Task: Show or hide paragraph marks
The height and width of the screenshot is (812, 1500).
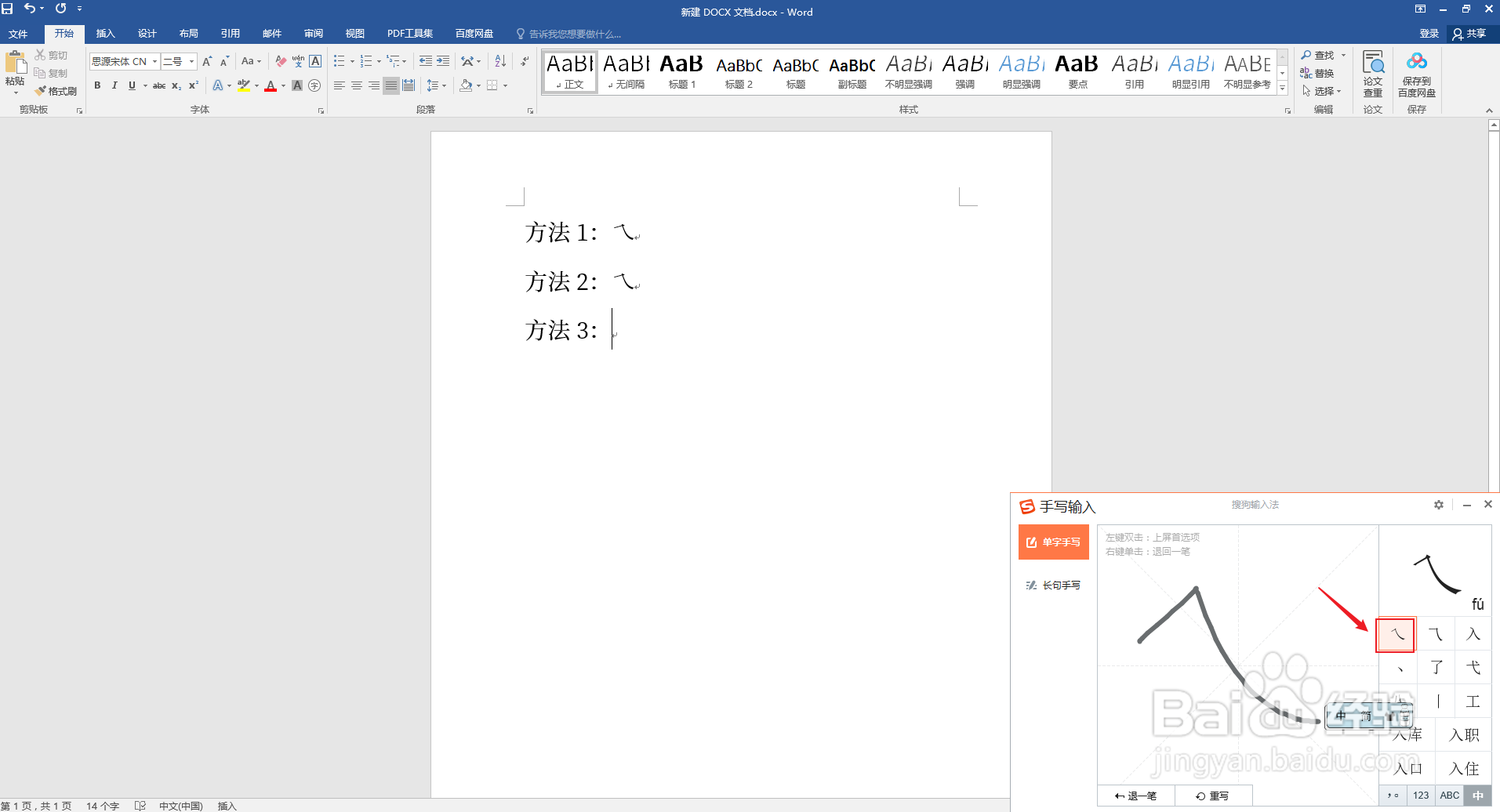Action: [x=525, y=61]
